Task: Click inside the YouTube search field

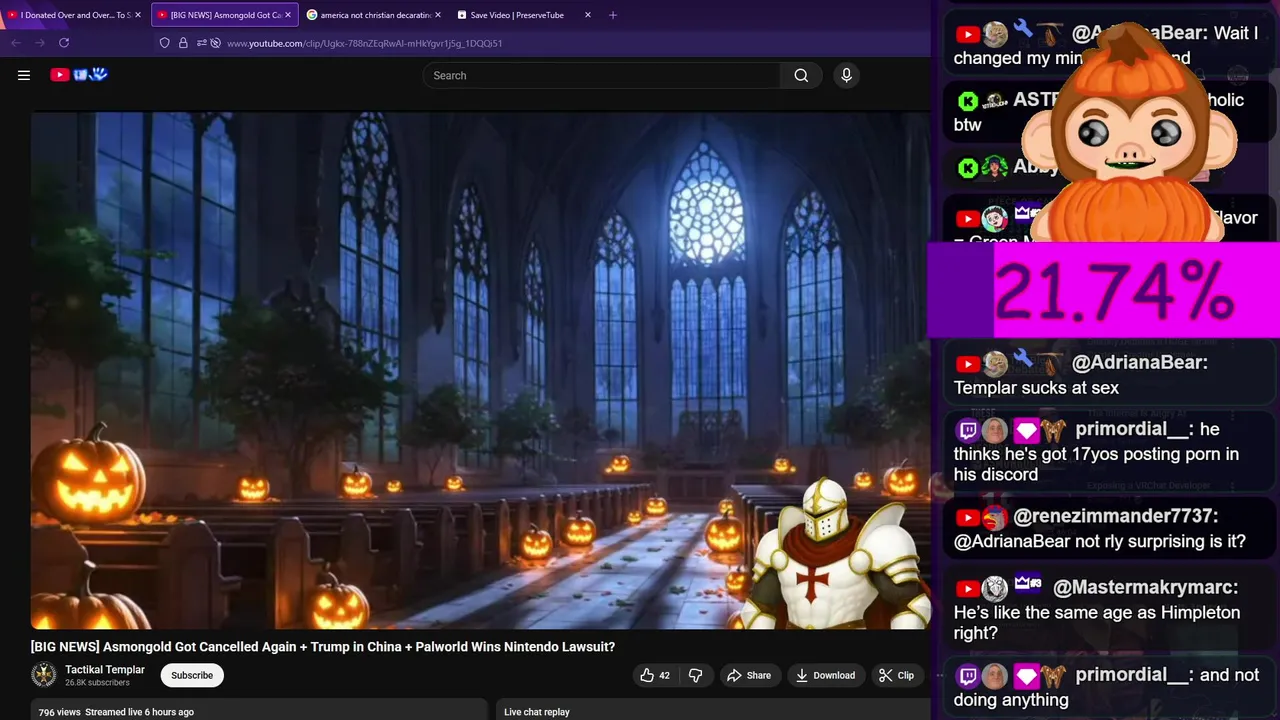Action: [x=602, y=75]
